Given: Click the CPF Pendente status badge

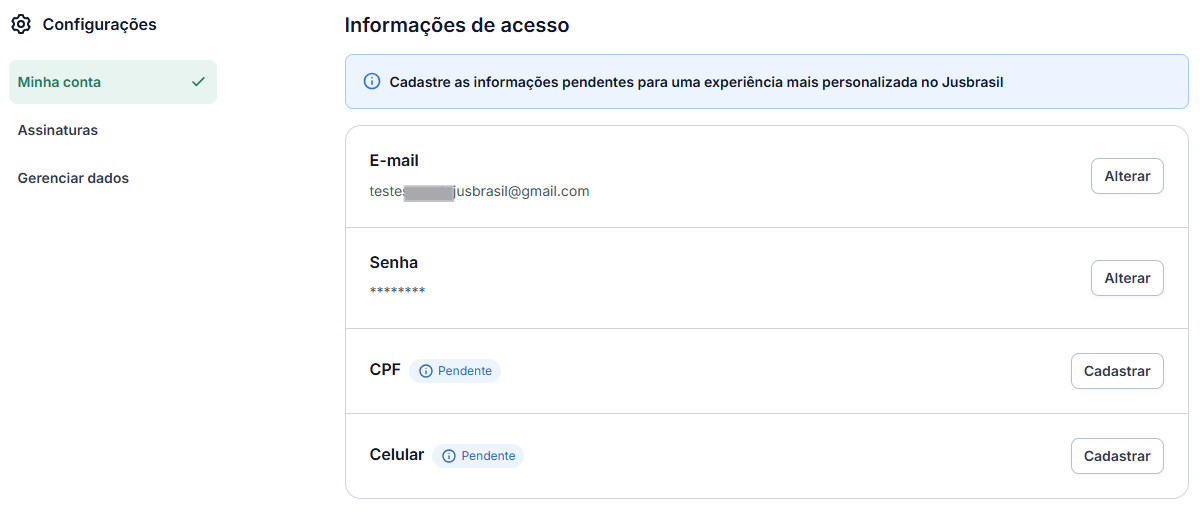Looking at the screenshot, I should click(456, 371).
